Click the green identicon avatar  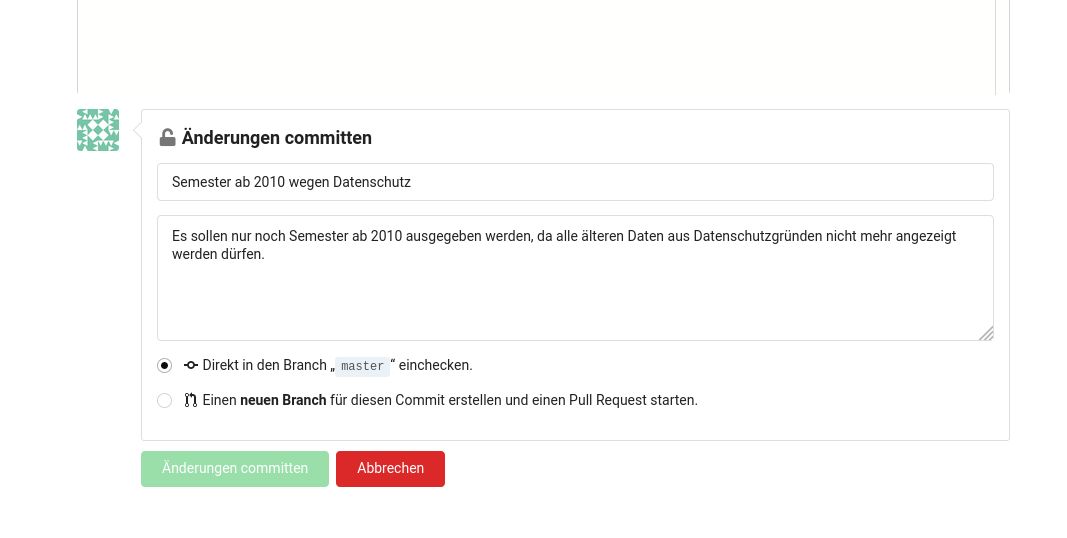pos(98,130)
